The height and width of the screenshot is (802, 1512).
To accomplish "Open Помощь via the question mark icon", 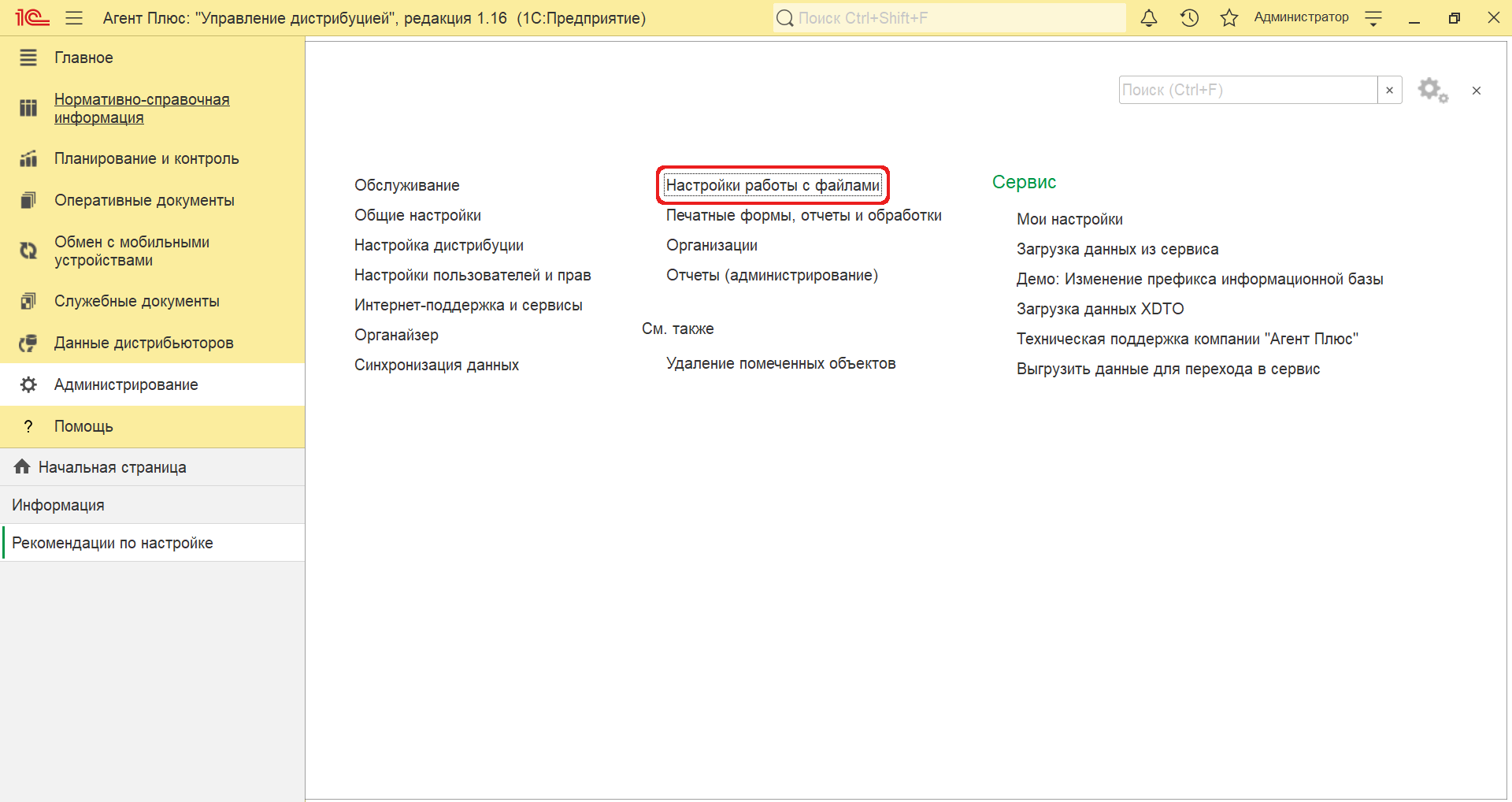I will (x=28, y=426).
